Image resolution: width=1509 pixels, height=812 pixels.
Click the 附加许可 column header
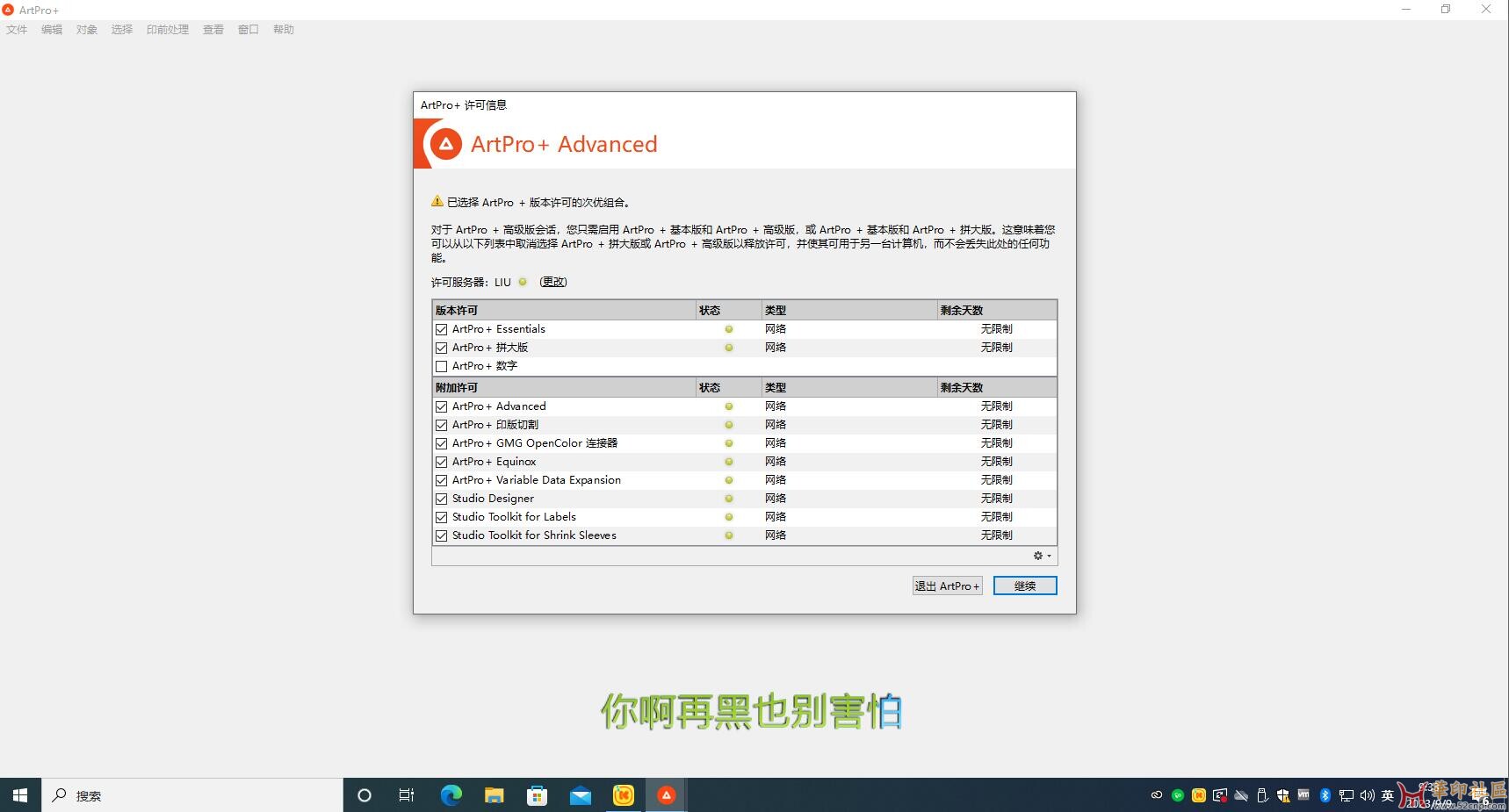coord(564,387)
